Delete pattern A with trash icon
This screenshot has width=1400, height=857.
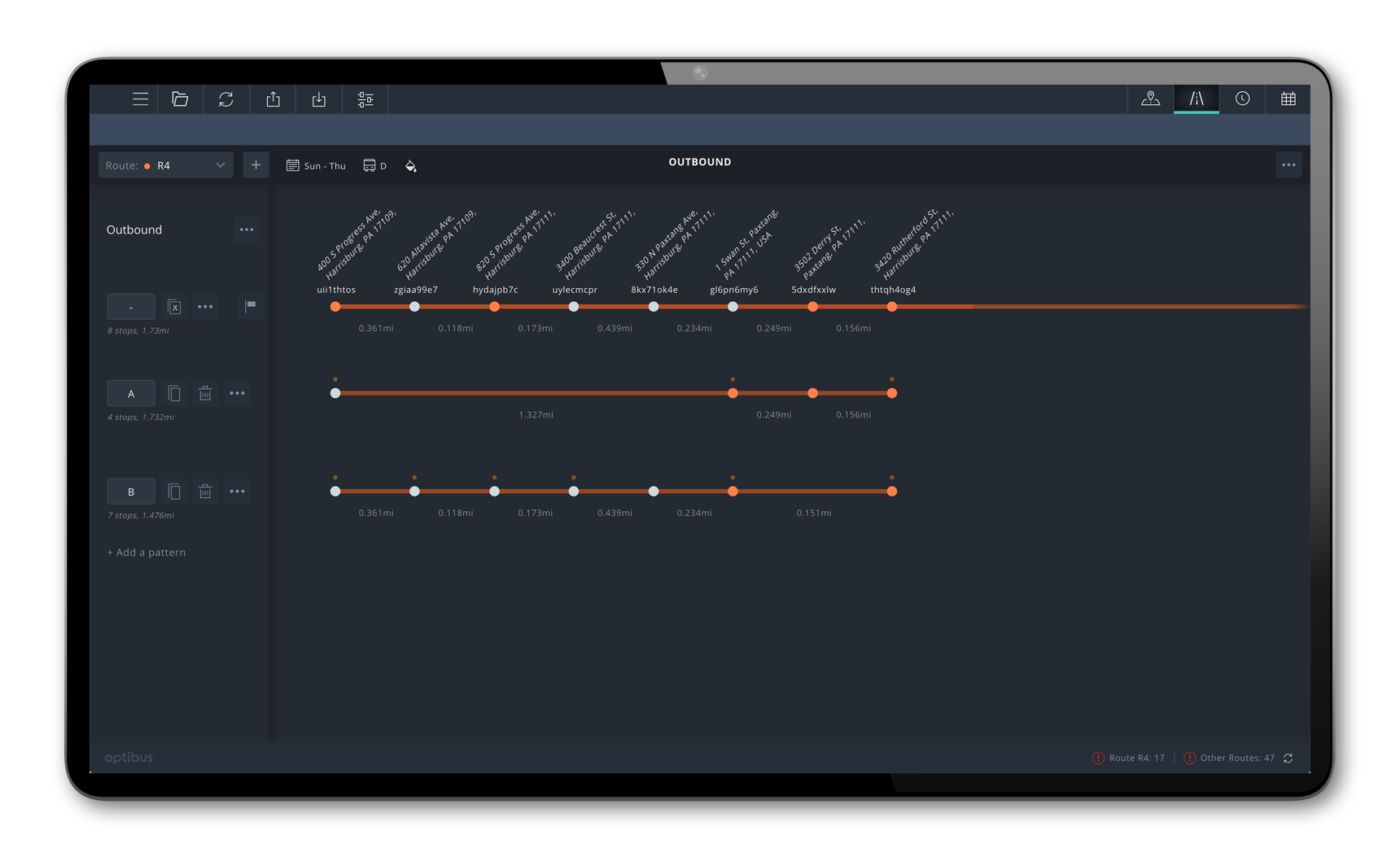pyautogui.click(x=205, y=394)
